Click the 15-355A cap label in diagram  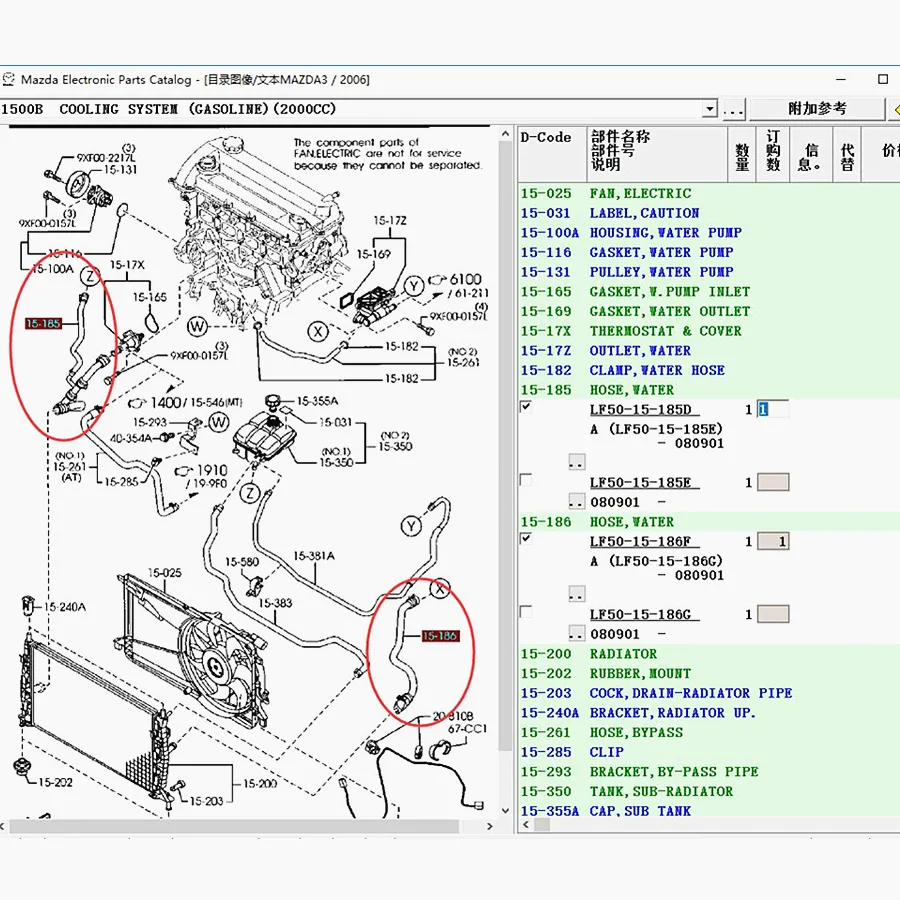pyautogui.click(x=317, y=401)
